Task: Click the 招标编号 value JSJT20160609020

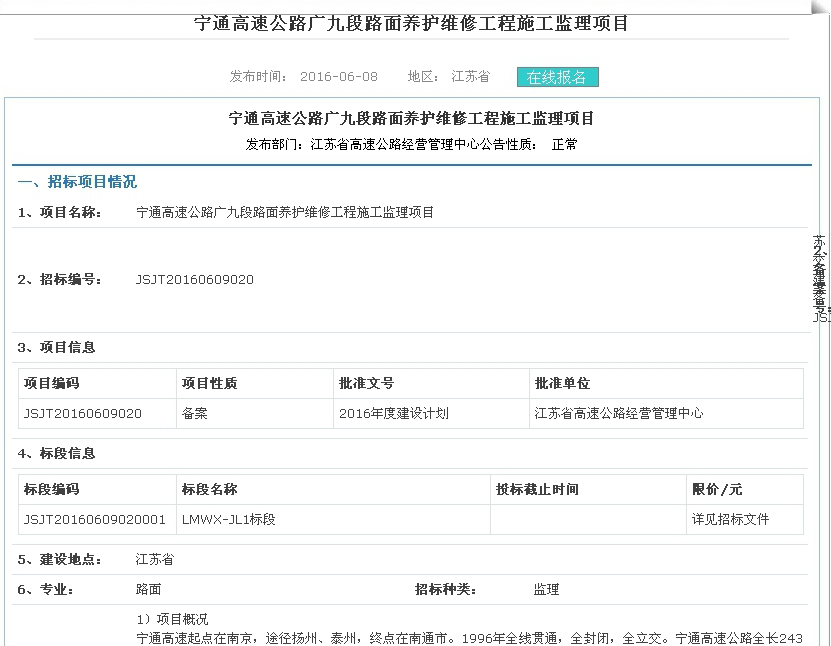Action: tap(195, 279)
